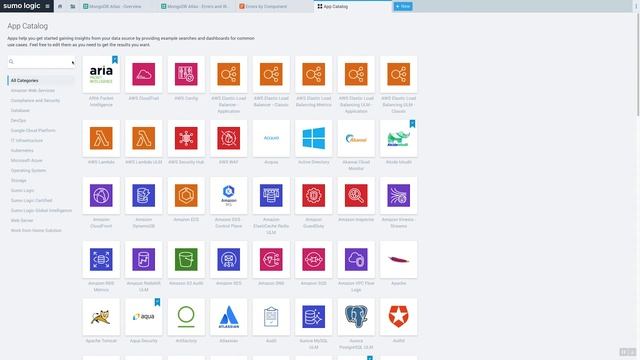Screen dimensions: 640x360
Task: Select the Acquia app tile
Action: (271, 138)
